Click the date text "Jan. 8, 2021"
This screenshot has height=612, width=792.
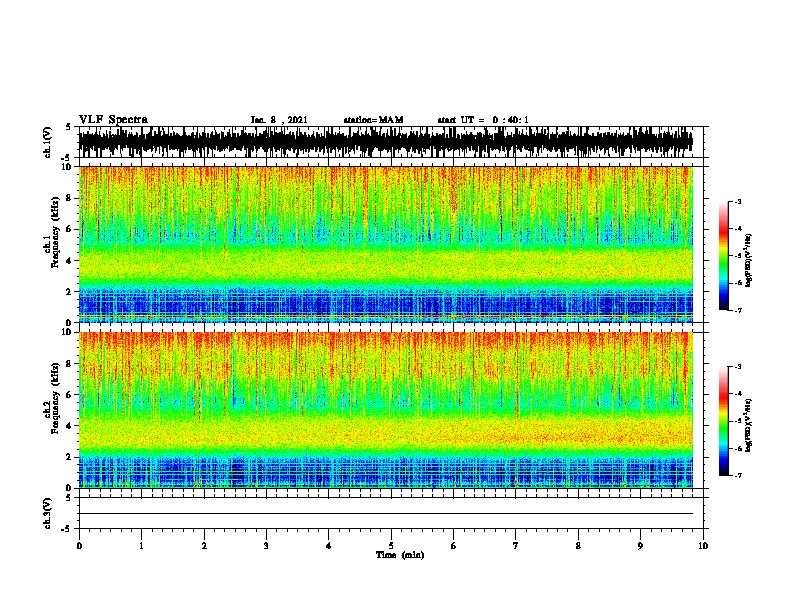tap(279, 120)
